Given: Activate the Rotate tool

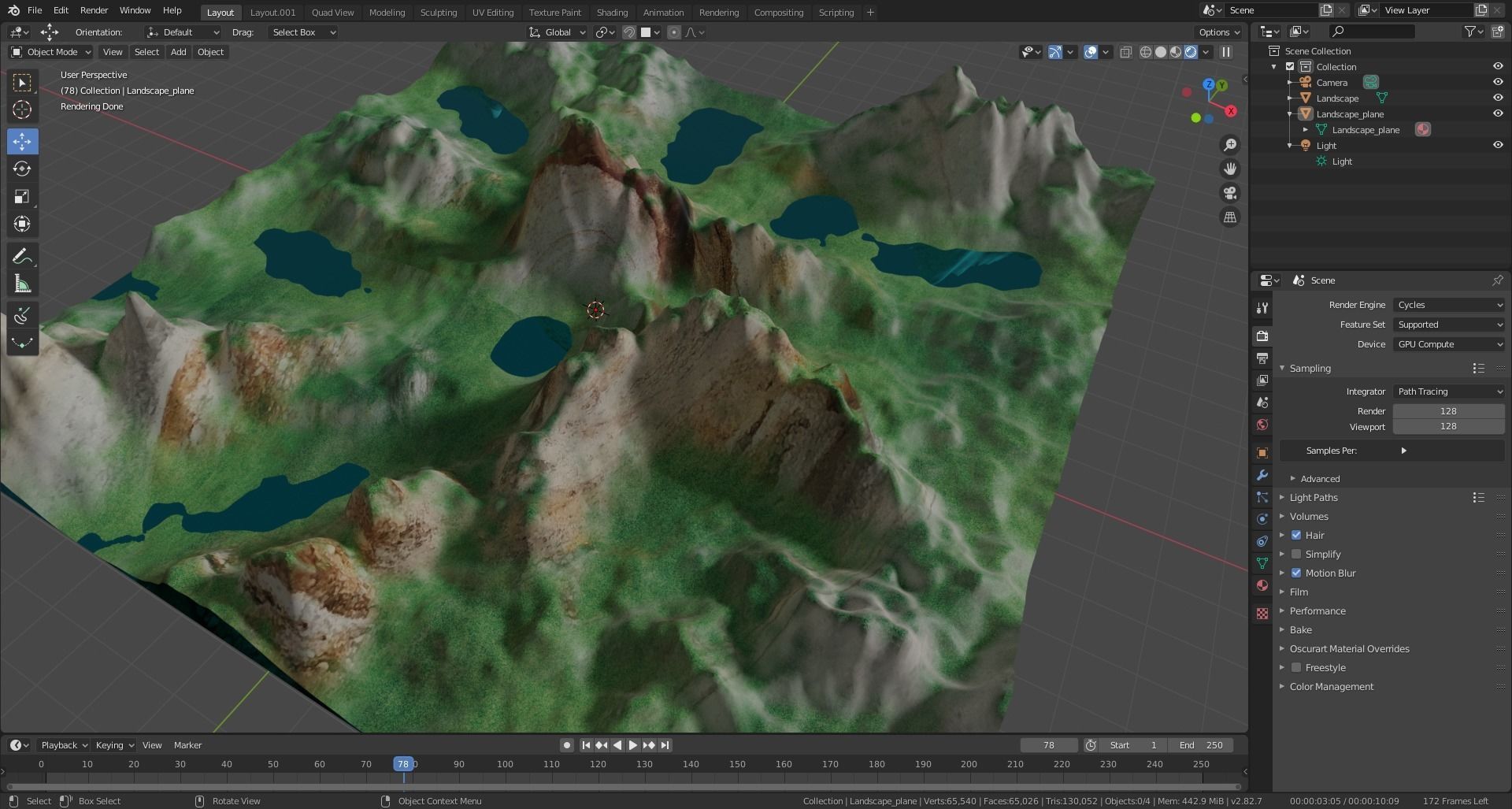Looking at the screenshot, I should pyautogui.click(x=22, y=169).
